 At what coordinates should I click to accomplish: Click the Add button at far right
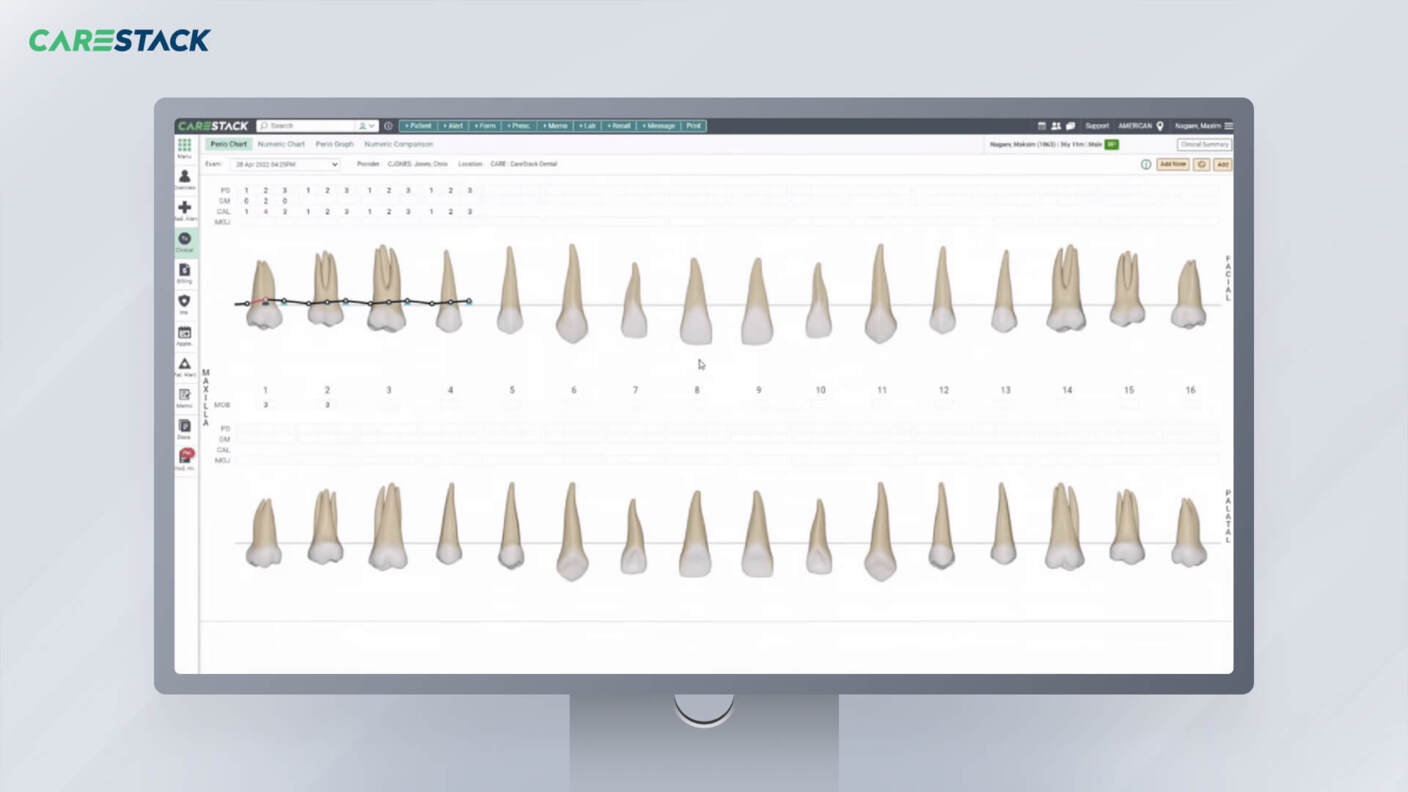click(1223, 164)
